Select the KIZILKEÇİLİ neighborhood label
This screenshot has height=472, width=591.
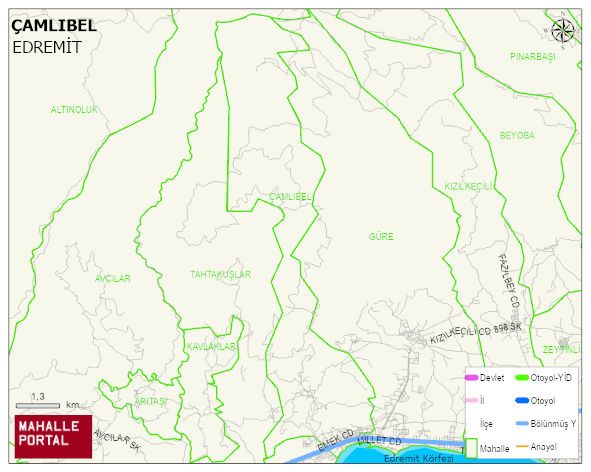[468, 186]
